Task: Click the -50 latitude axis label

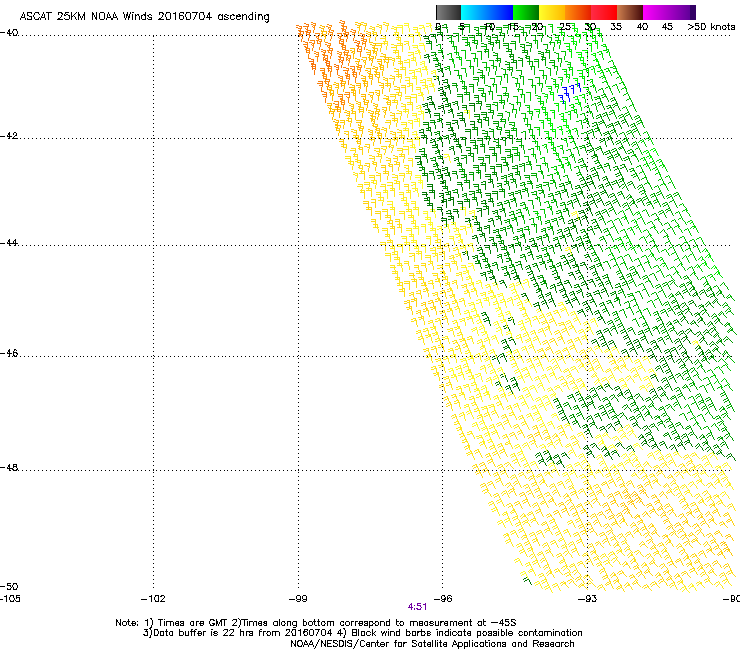Action: tap(9, 586)
